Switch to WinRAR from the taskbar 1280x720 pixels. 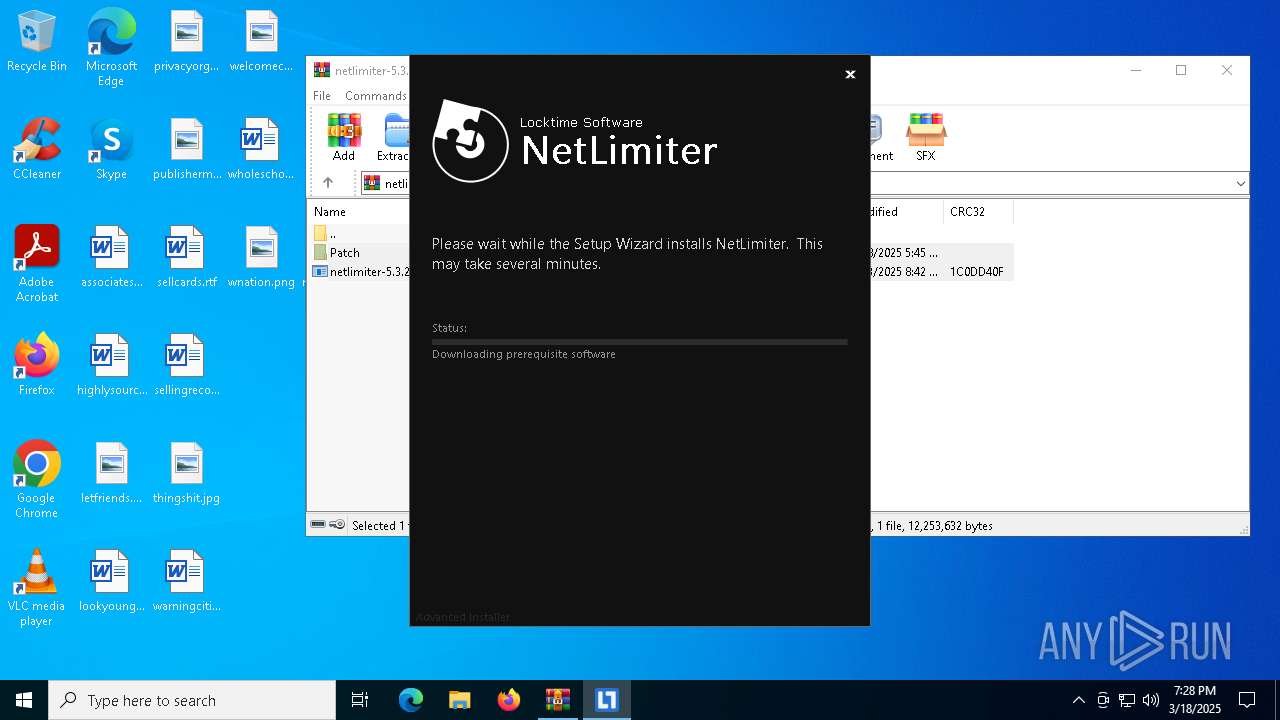[x=558, y=700]
